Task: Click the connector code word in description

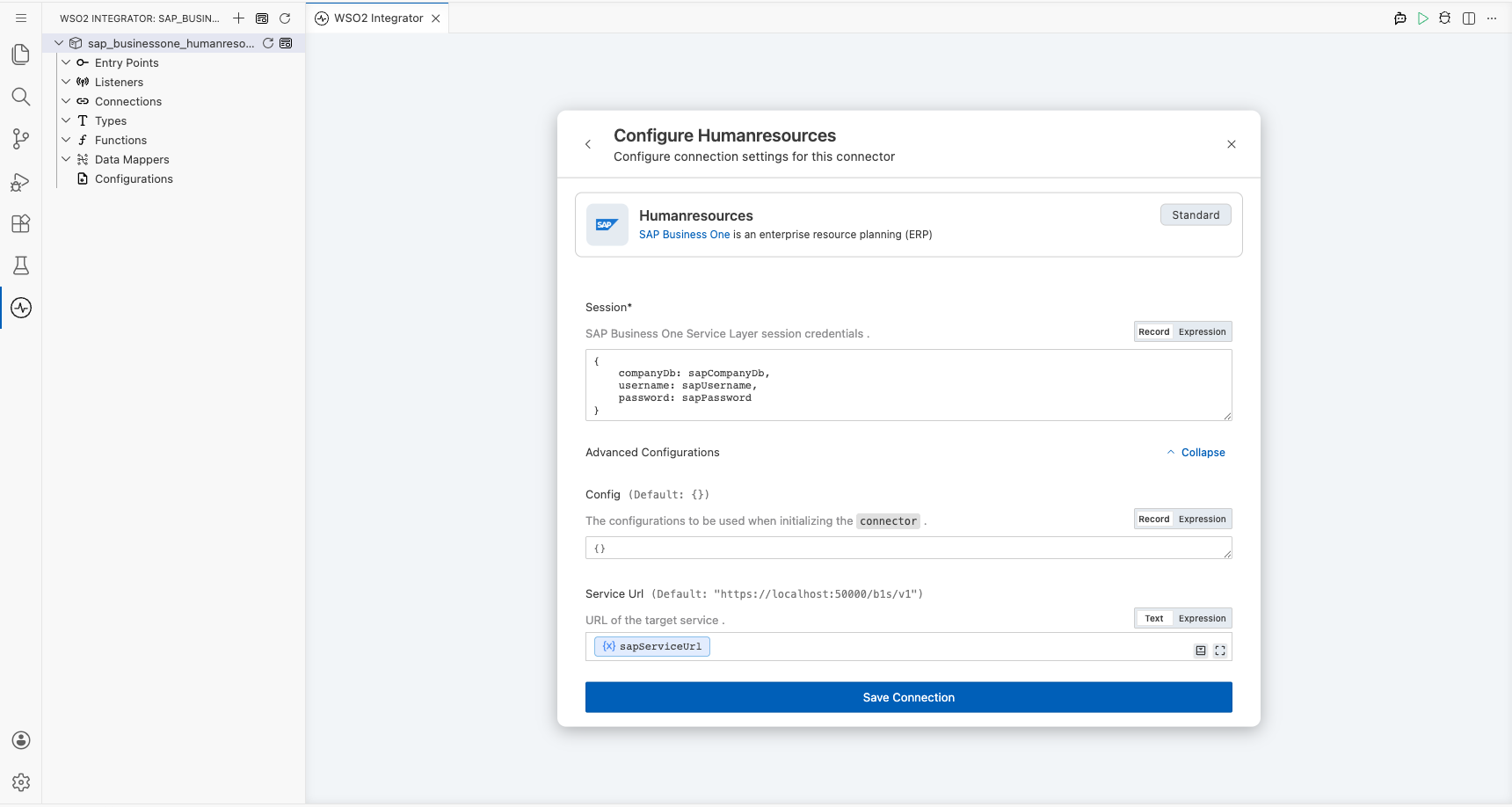Action: 888,521
